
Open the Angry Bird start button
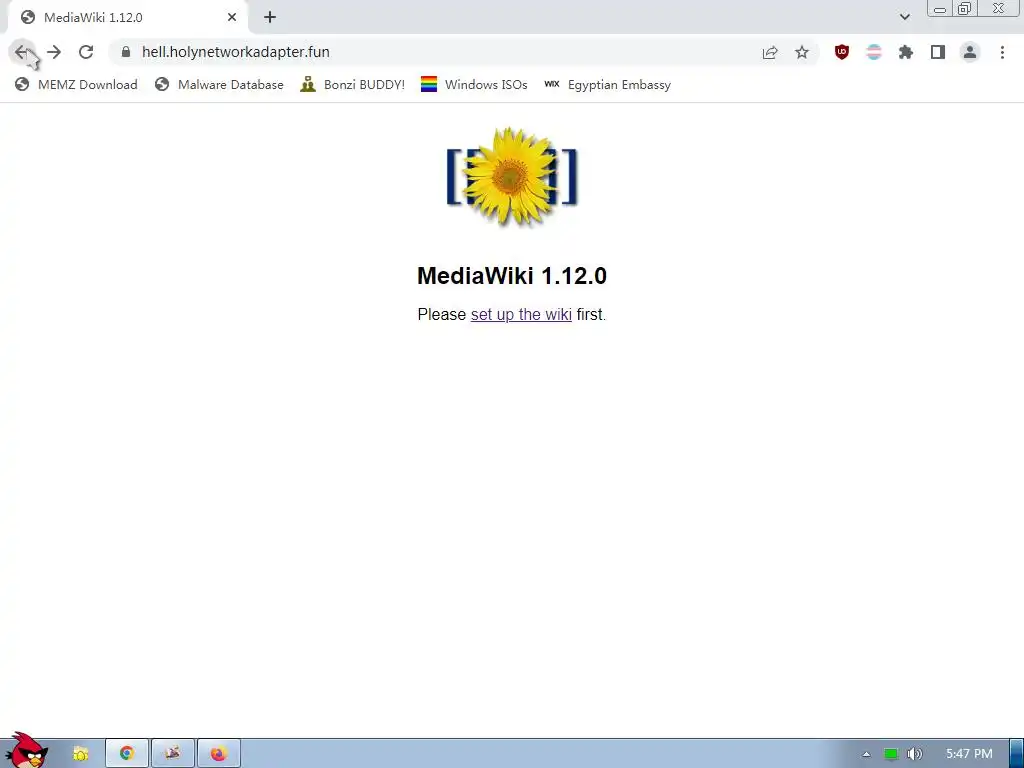click(x=26, y=751)
